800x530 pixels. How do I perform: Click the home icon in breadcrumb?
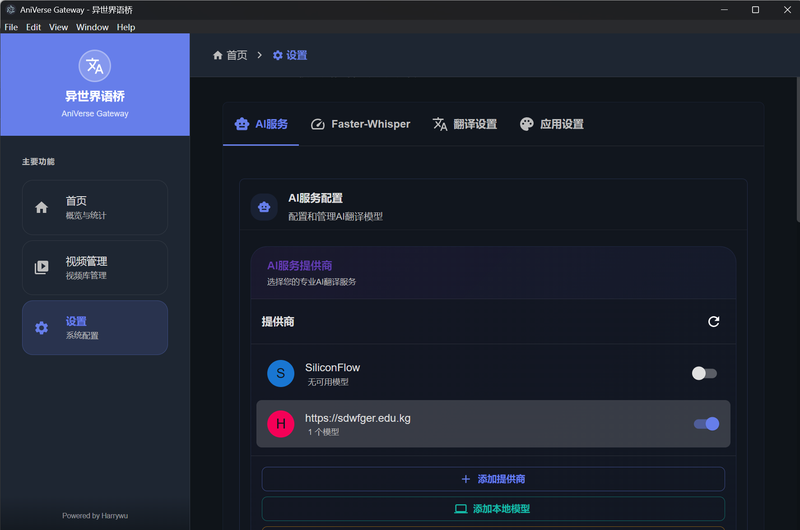click(x=218, y=55)
